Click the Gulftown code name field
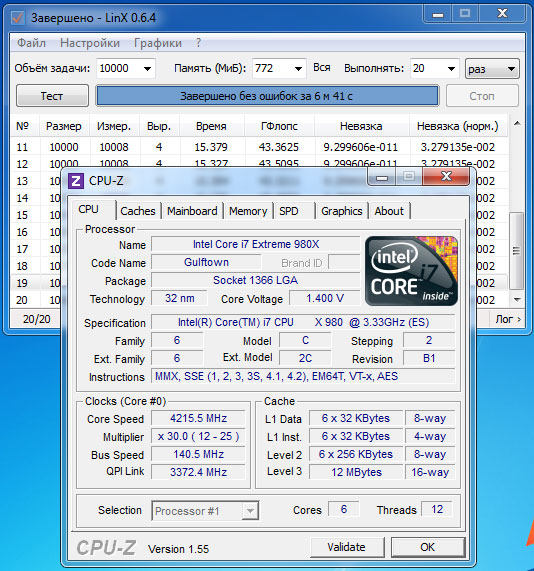 [x=206, y=262]
